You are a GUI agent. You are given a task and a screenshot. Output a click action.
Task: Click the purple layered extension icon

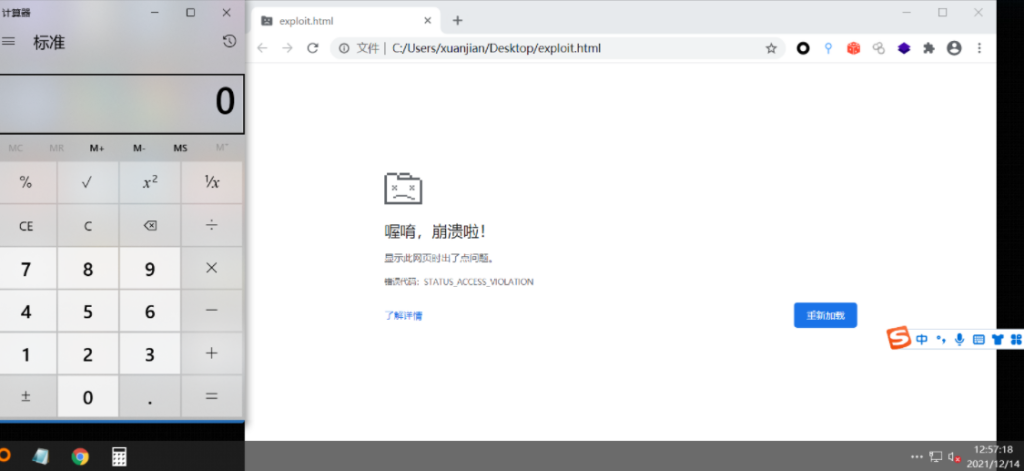[904, 48]
